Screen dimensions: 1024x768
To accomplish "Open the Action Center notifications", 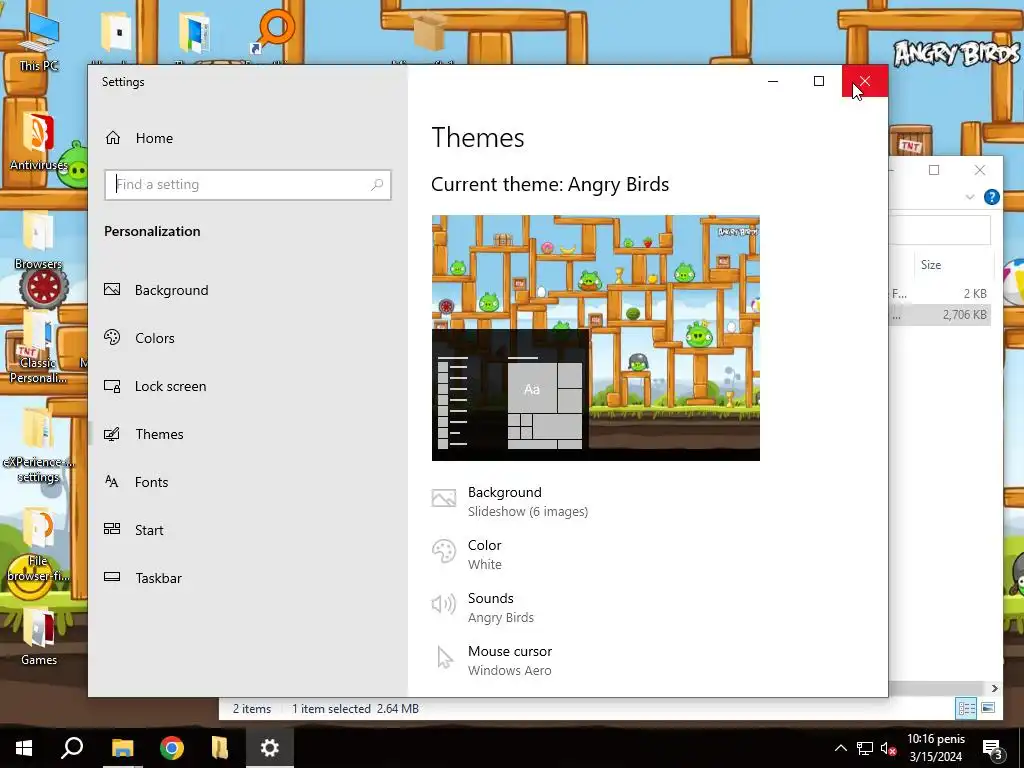I will pyautogui.click(x=992, y=748).
